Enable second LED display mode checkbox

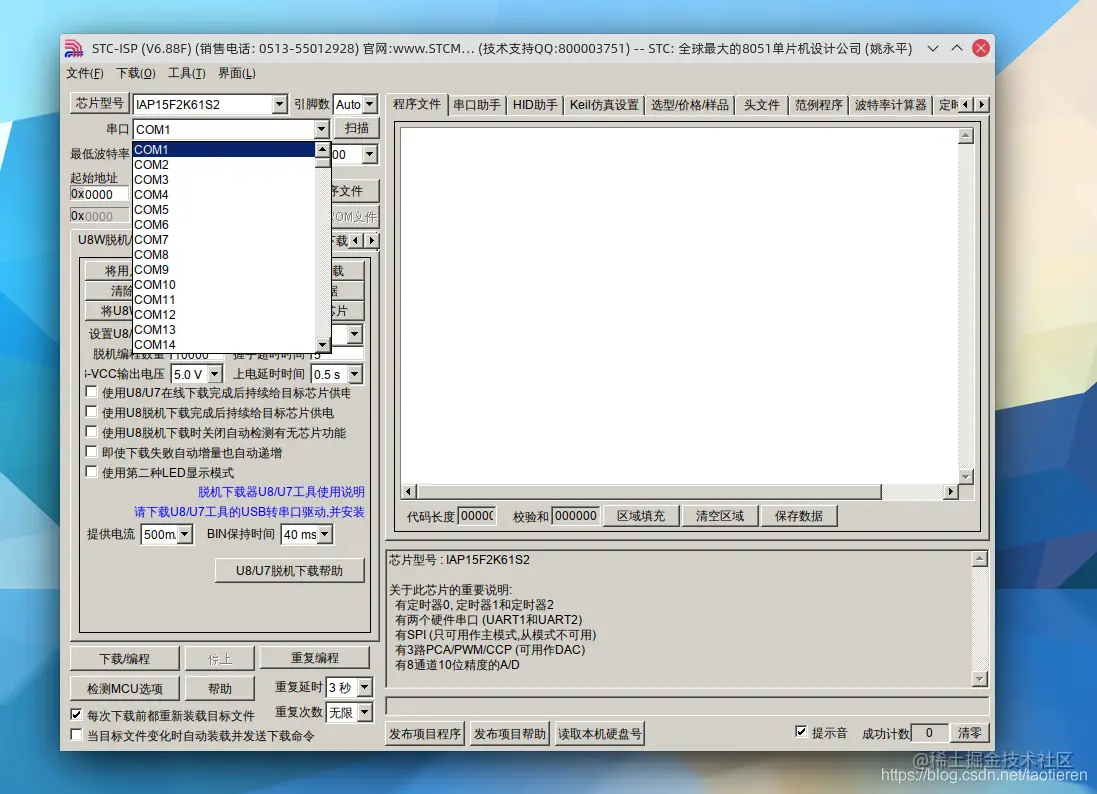pyautogui.click(x=91, y=472)
